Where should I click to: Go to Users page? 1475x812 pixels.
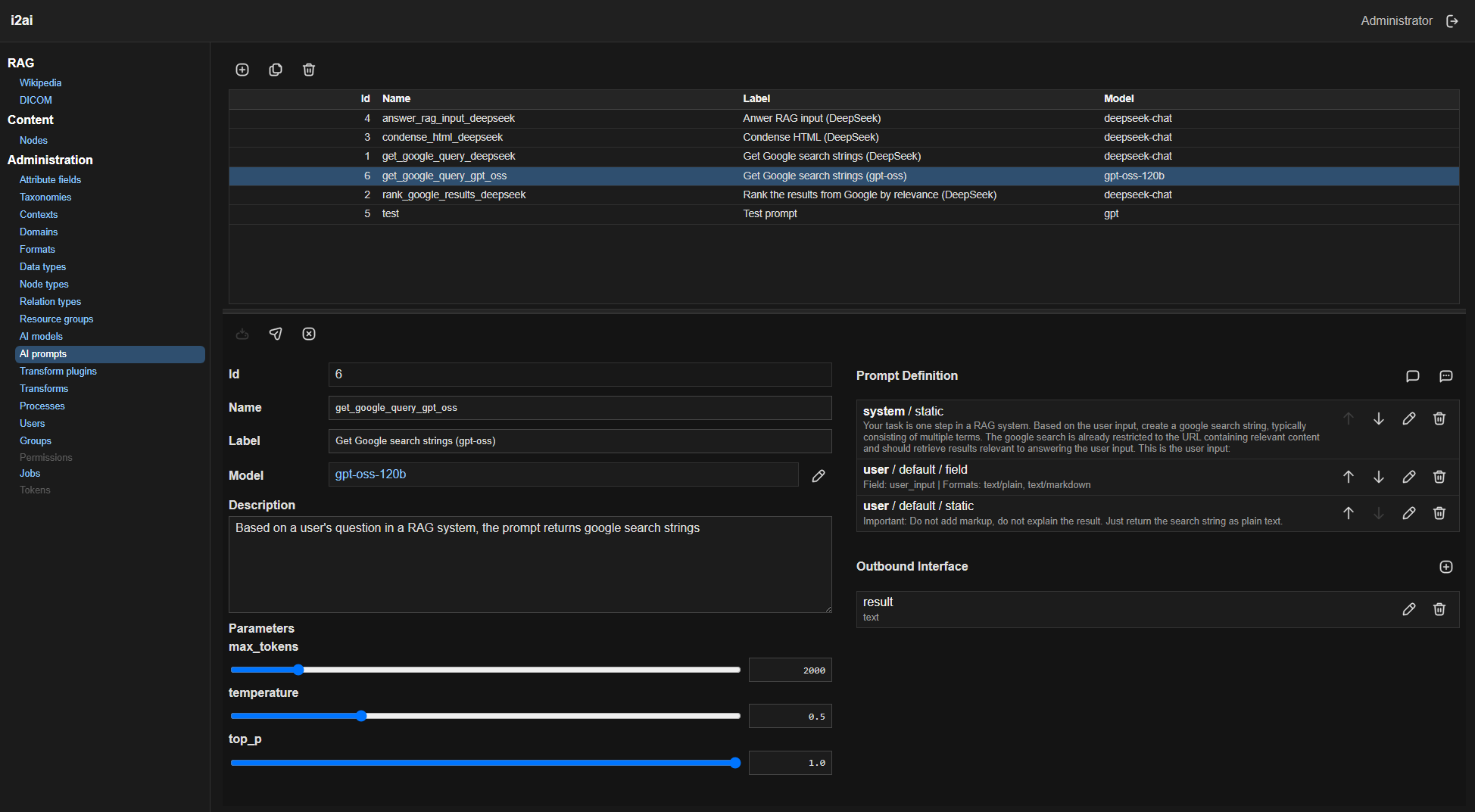click(32, 423)
